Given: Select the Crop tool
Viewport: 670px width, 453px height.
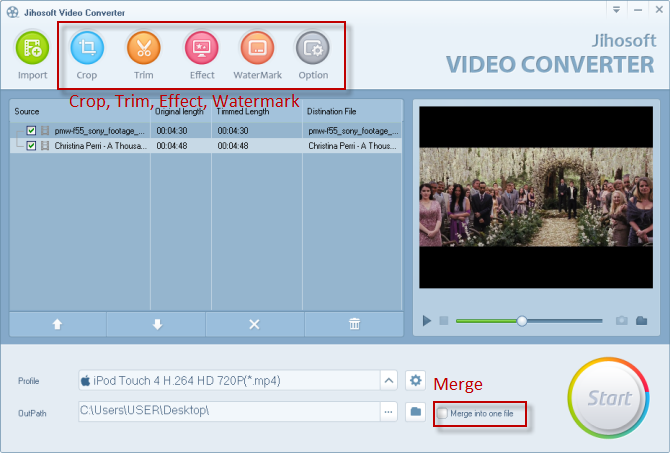Looking at the screenshot, I should [x=87, y=48].
